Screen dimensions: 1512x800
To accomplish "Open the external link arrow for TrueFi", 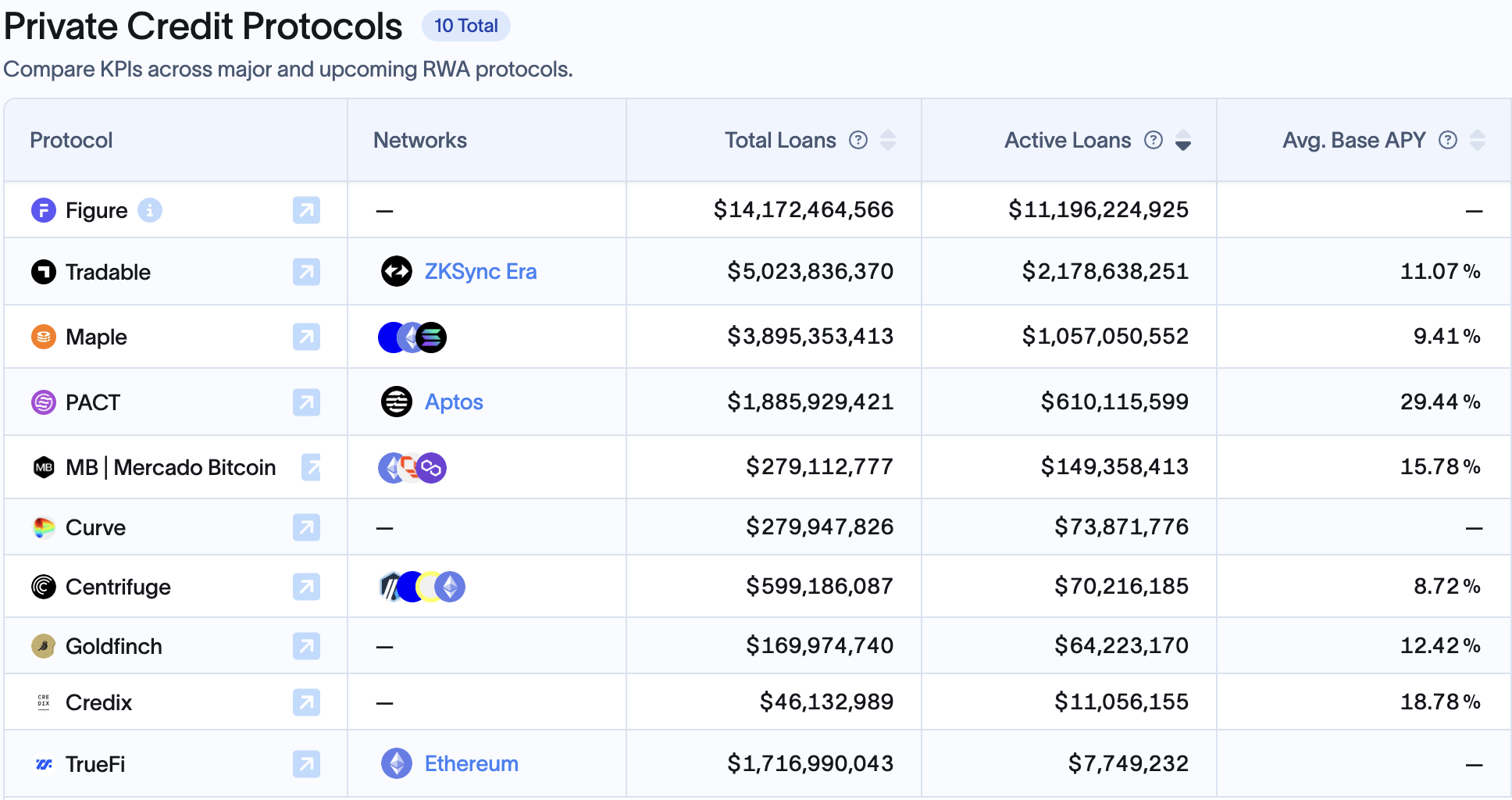I will [306, 764].
